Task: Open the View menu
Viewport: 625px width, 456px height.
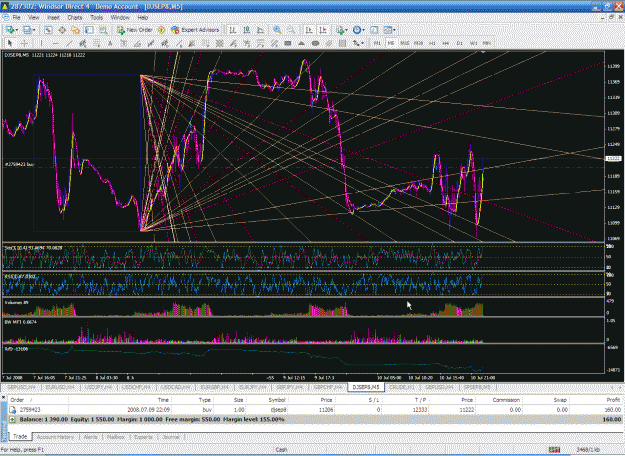Action: [34, 18]
